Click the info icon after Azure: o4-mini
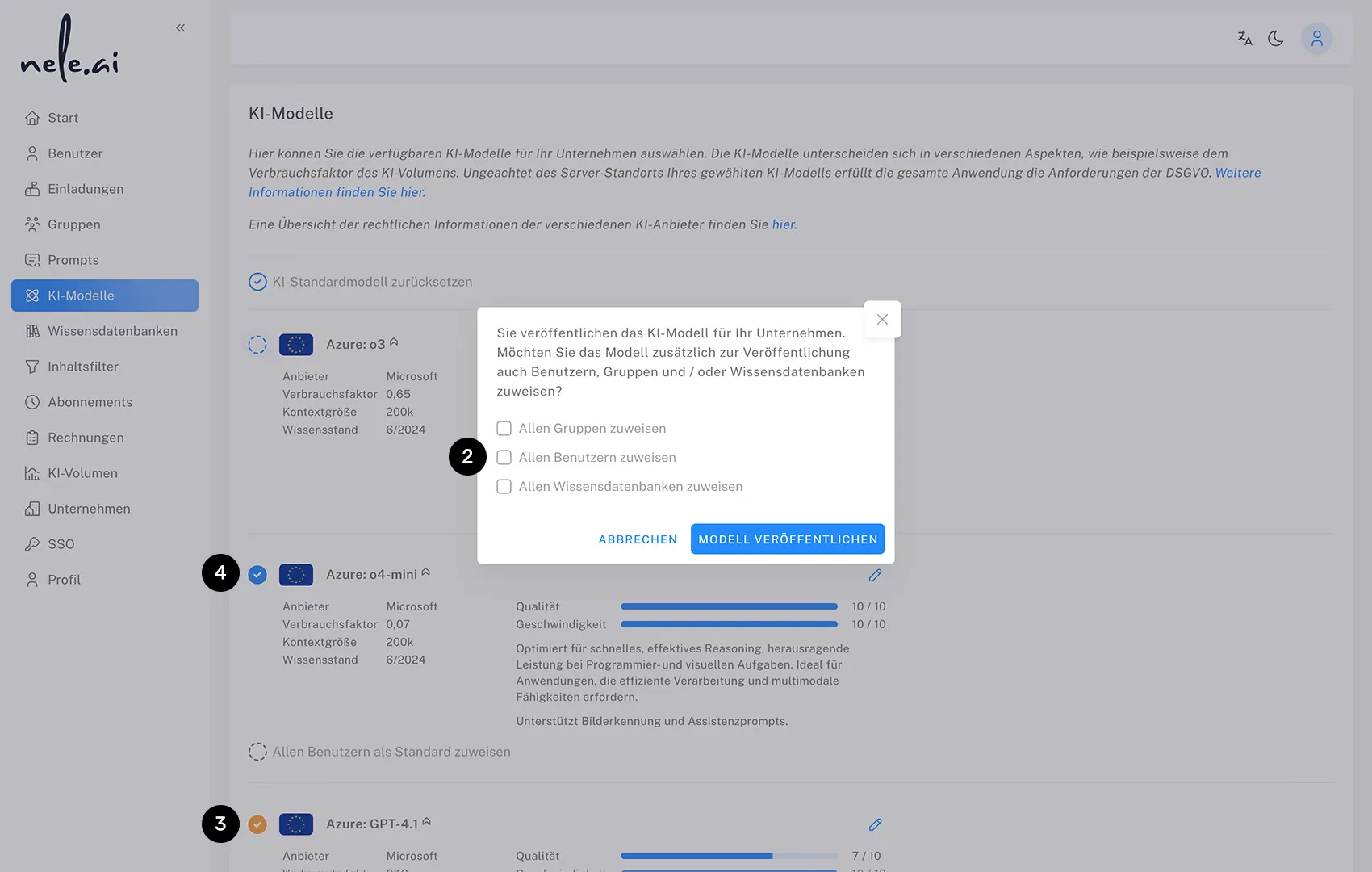 tap(425, 572)
